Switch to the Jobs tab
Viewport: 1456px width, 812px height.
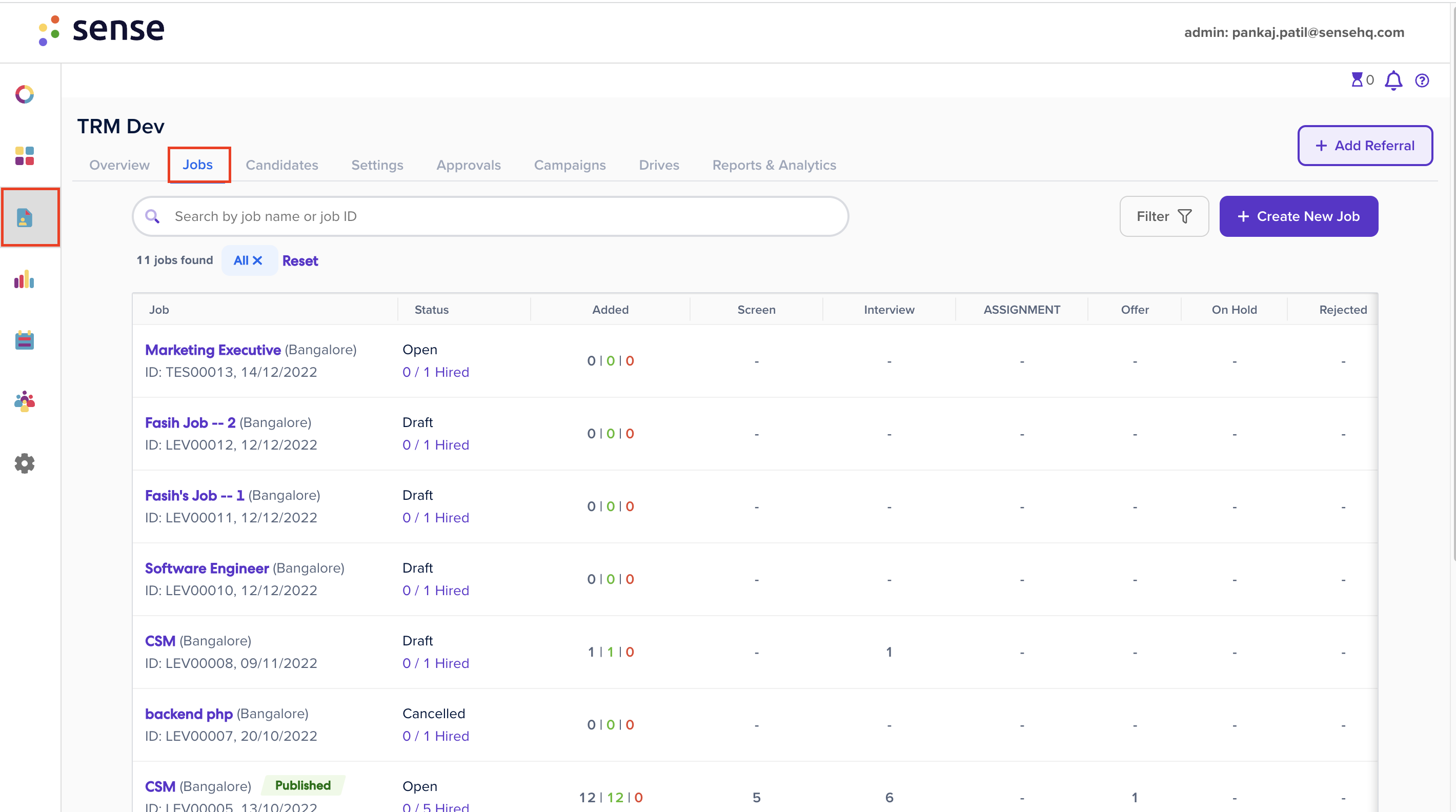pyautogui.click(x=198, y=165)
